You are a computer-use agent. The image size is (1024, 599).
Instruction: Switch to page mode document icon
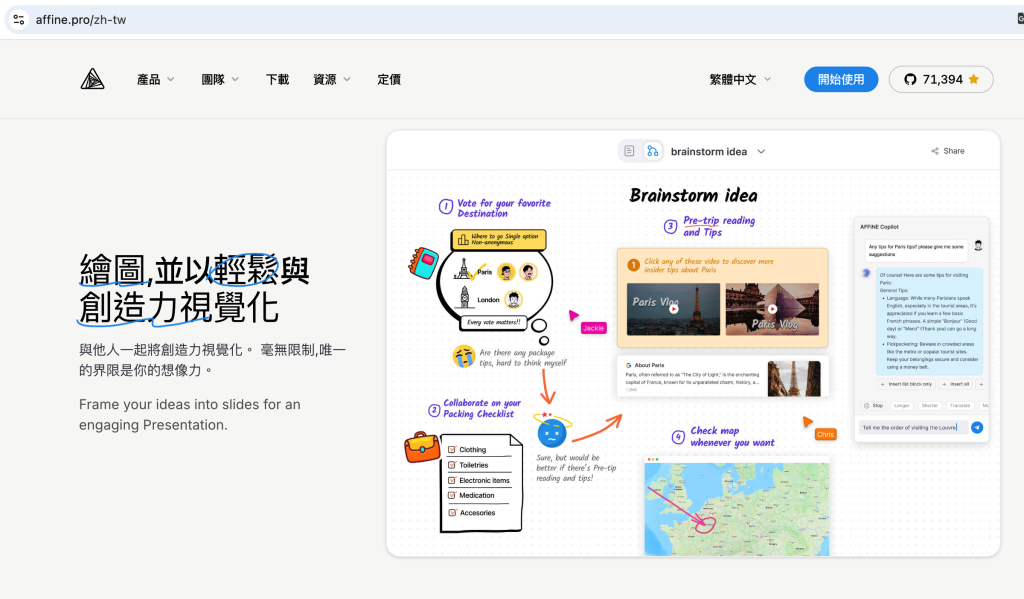click(629, 151)
